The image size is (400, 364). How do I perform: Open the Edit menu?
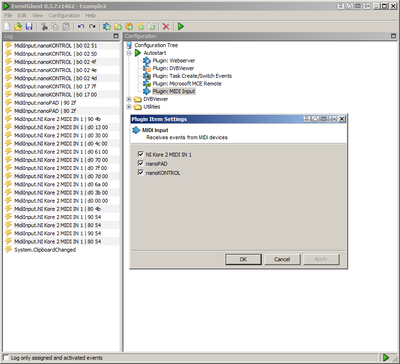coord(22,15)
